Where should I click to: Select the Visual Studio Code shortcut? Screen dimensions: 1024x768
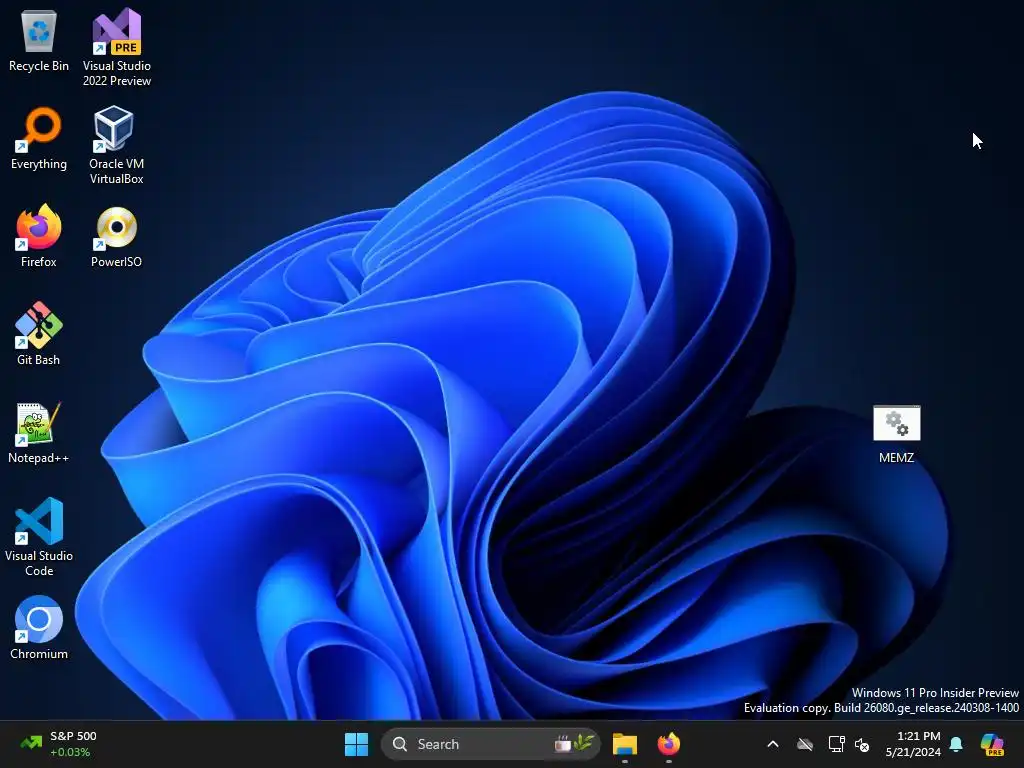pyautogui.click(x=39, y=537)
